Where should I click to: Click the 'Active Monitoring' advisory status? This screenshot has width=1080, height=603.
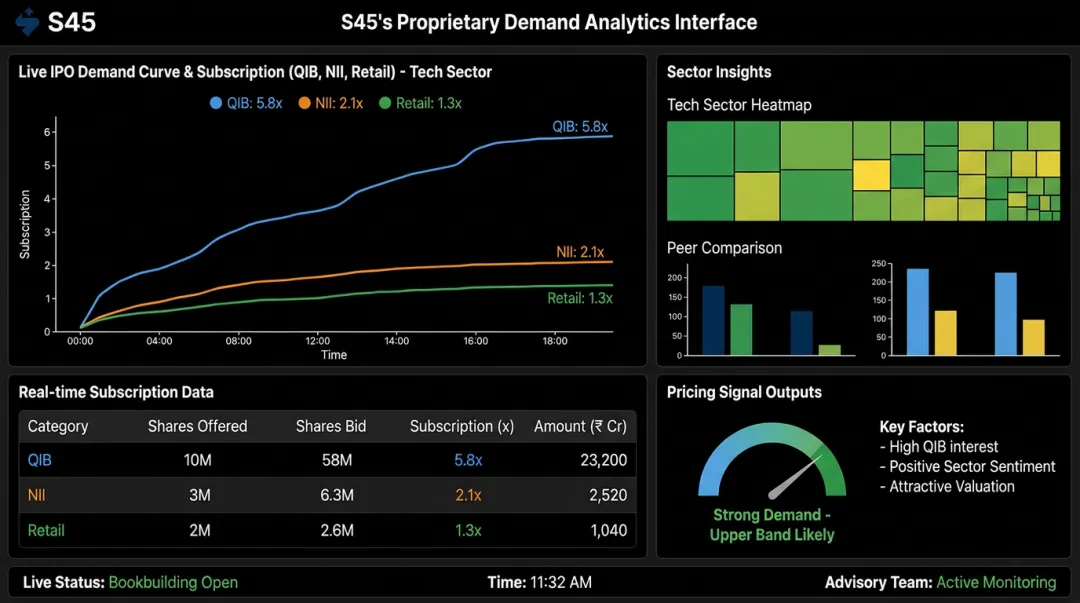click(996, 583)
